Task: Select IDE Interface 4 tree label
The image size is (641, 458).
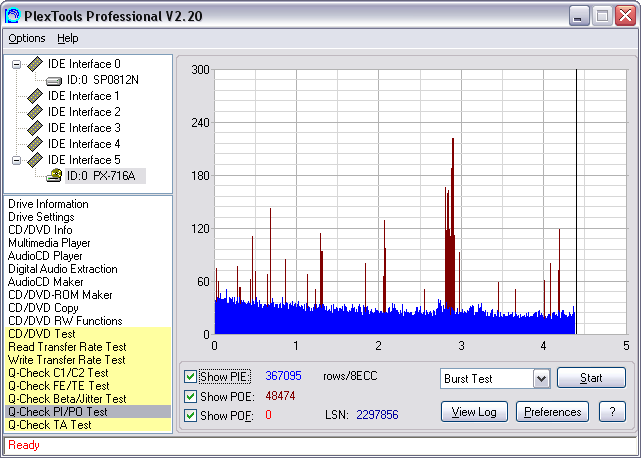Action: pos(84,144)
